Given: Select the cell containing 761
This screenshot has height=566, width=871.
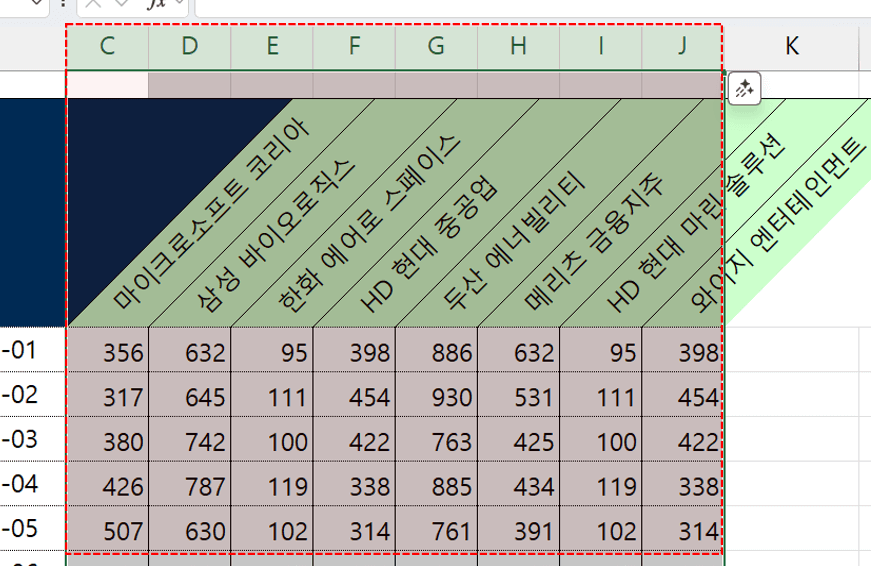Looking at the screenshot, I should 437,528.
